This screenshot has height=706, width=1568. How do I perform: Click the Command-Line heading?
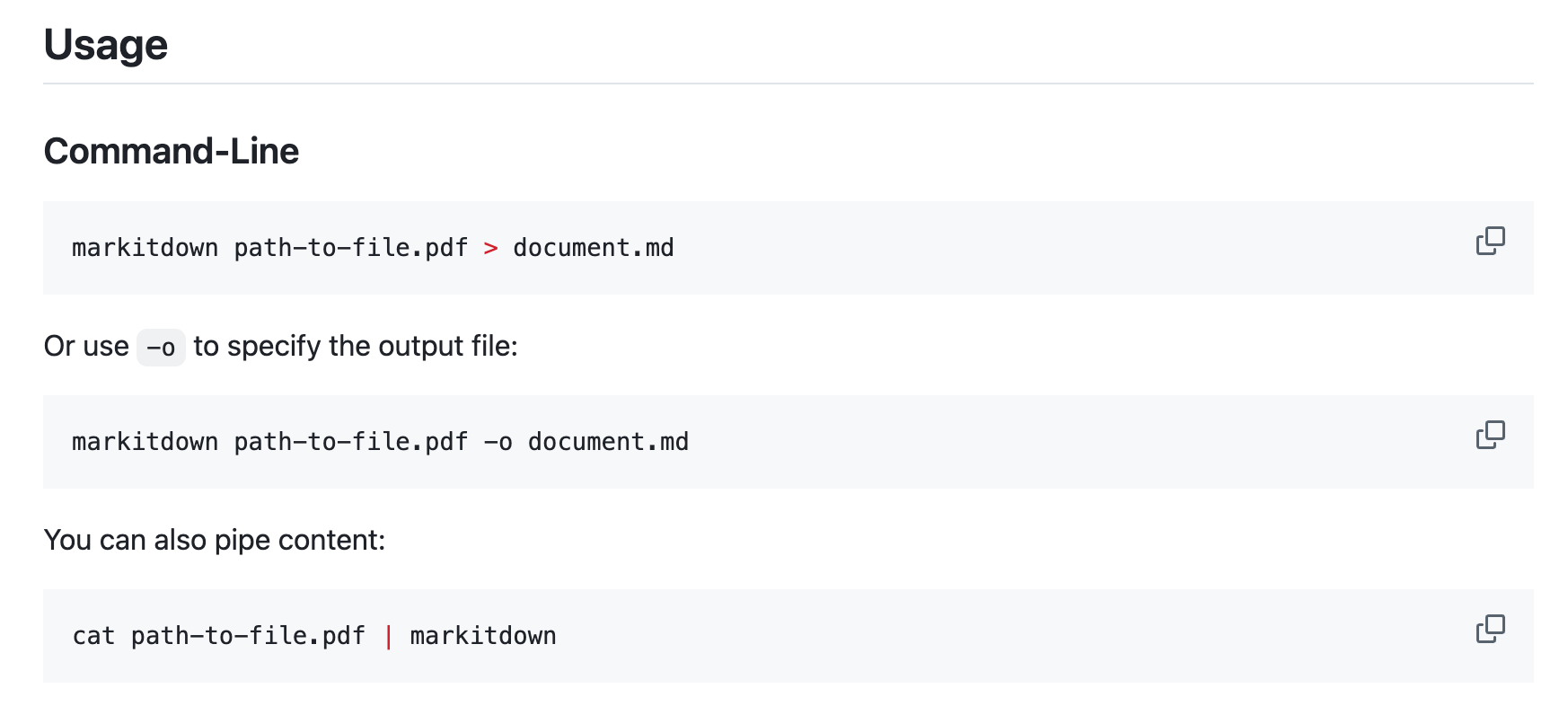(172, 151)
